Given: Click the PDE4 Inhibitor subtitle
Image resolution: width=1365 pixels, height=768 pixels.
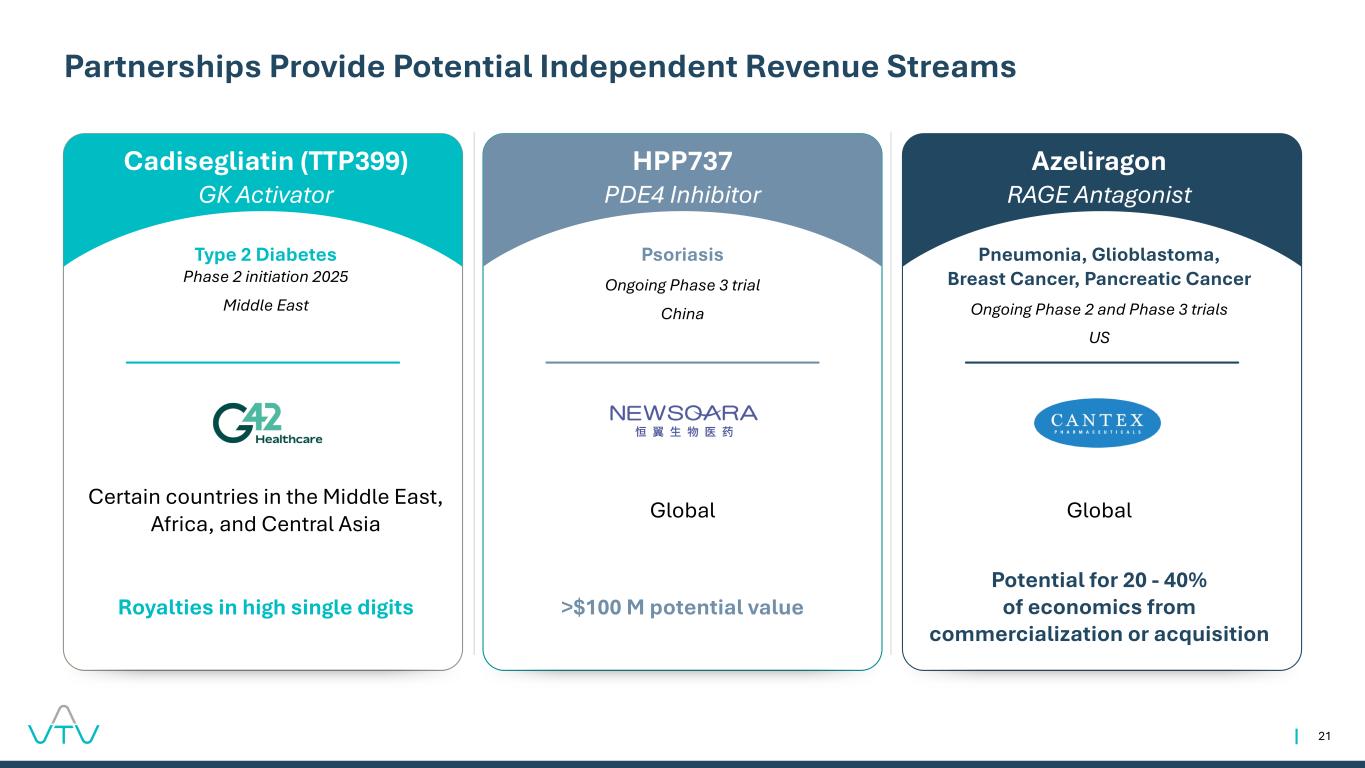Looking at the screenshot, I should pyautogui.click(x=682, y=195).
